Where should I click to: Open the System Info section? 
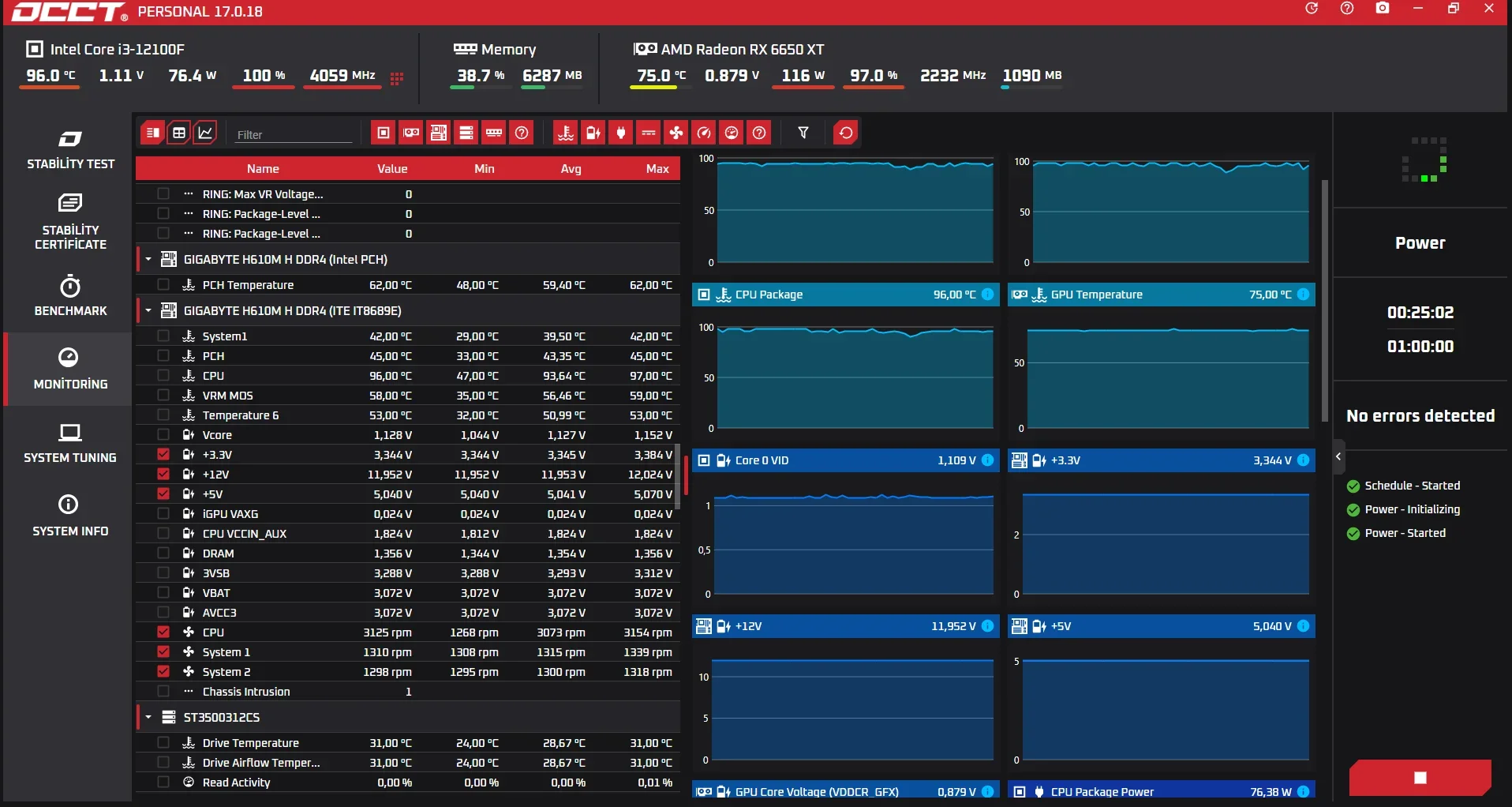(70, 516)
